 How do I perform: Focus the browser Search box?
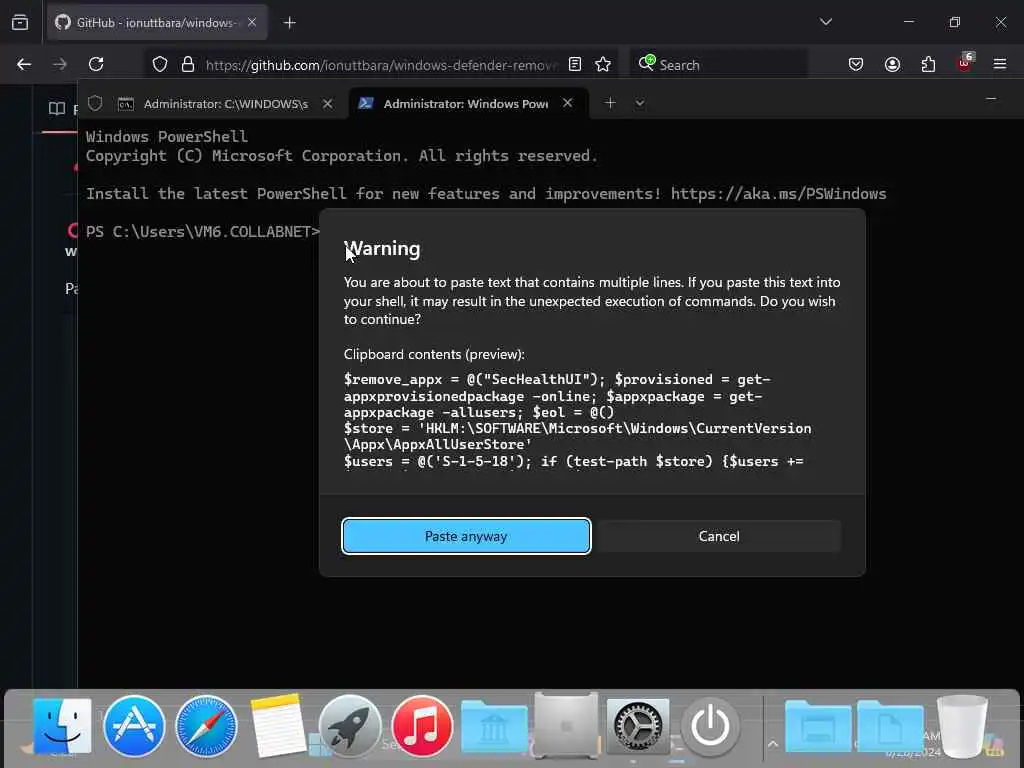(x=718, y=65)
